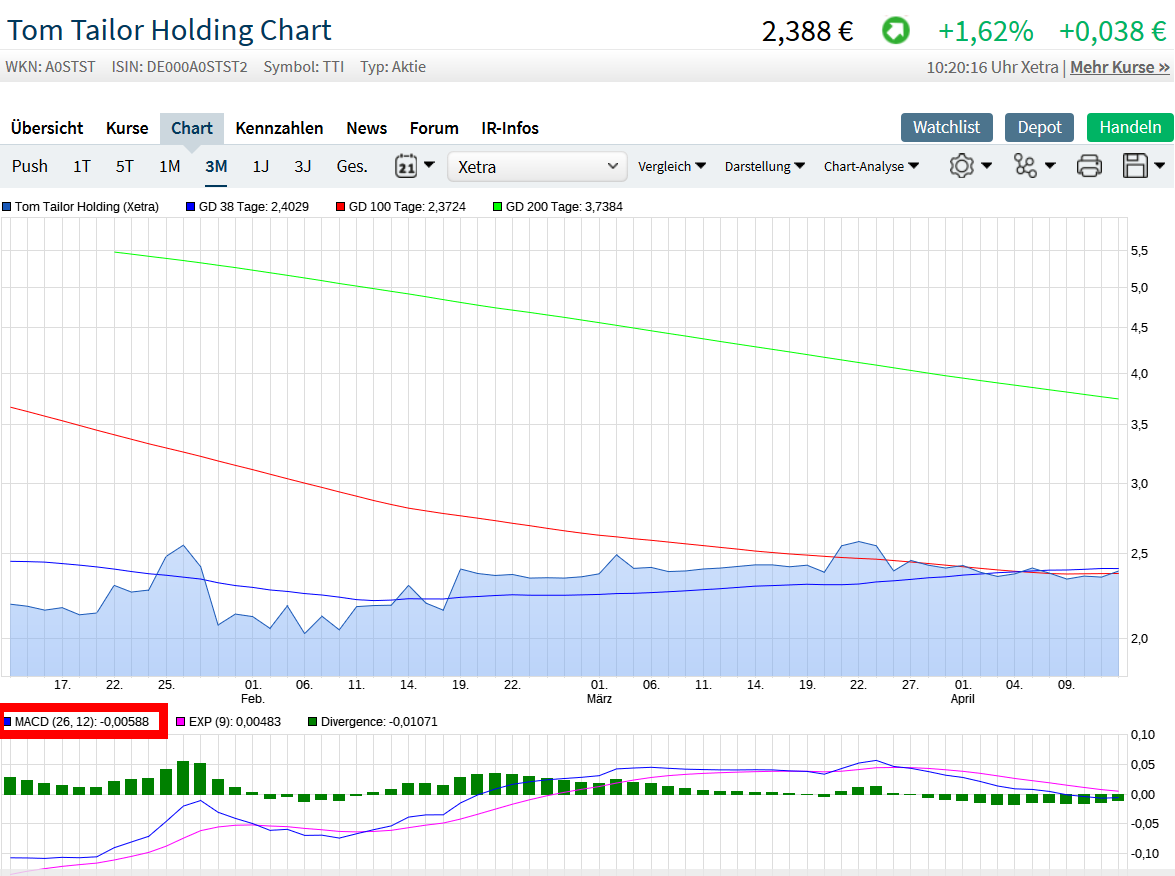This screenshot has height=876, width=1175.
Task: Click the green Handeln button
Action: (1130, 127)
